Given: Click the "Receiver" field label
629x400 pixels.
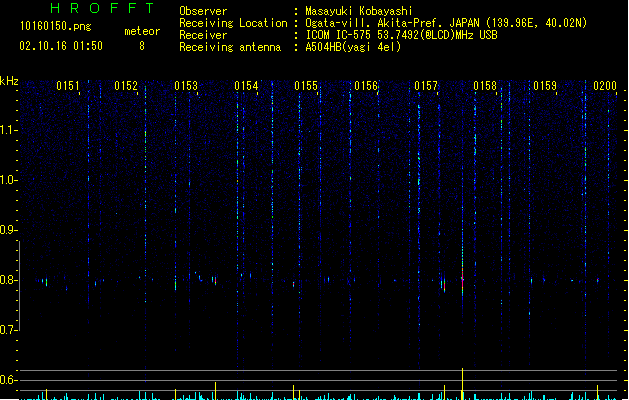Looking at the screenshot, I should (x=203, y=35).
